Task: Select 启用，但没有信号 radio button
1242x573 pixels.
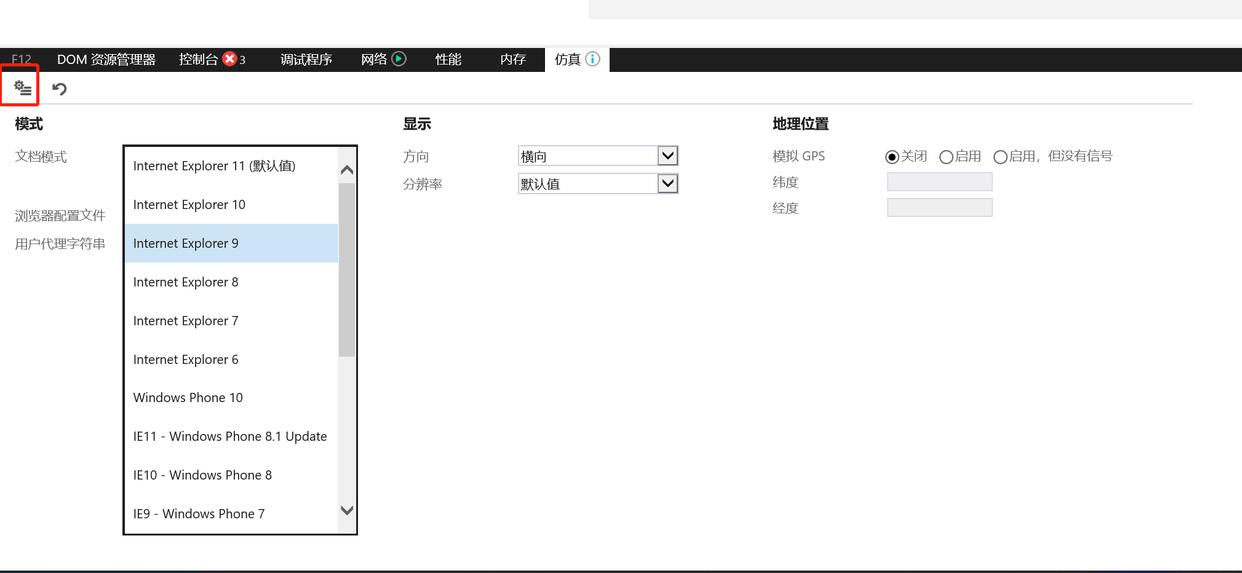Action: (1000, 157)
